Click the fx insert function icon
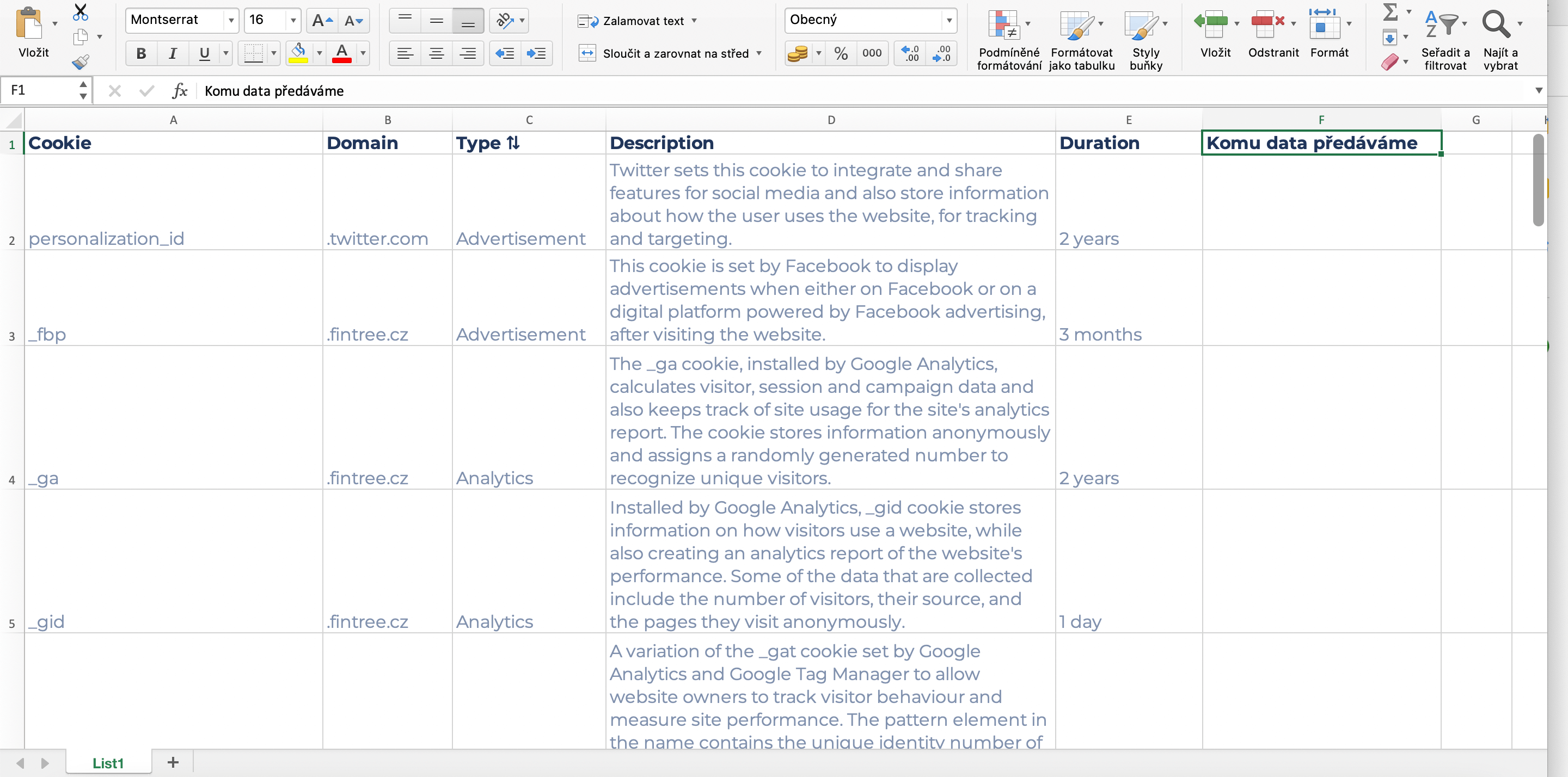1568x777 pixels. pyautogui.click(x=180, y=91)
